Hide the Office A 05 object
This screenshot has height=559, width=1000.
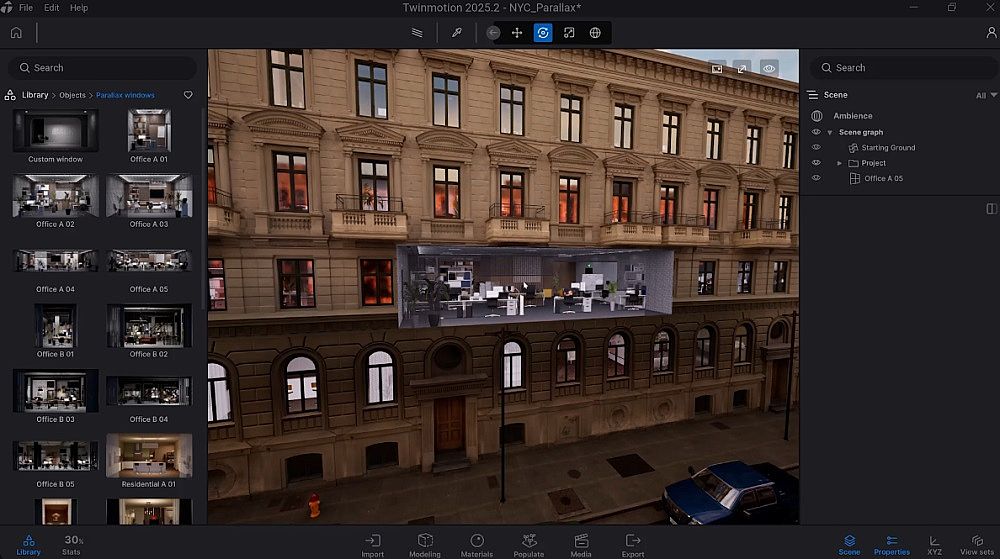point(816,178)
